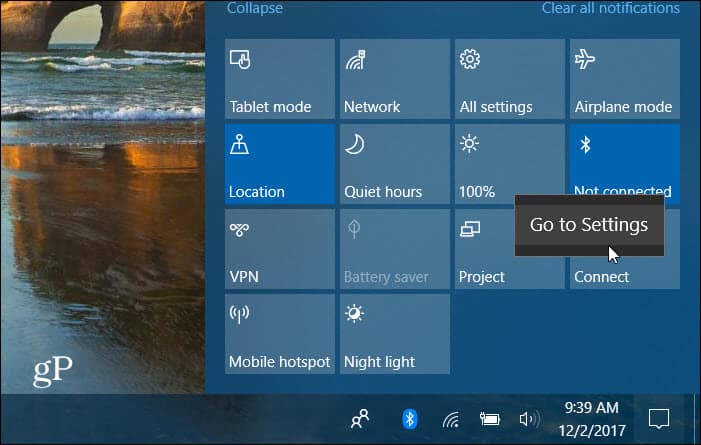Toggle Tablet mode quick action

(x=280, y=79)
